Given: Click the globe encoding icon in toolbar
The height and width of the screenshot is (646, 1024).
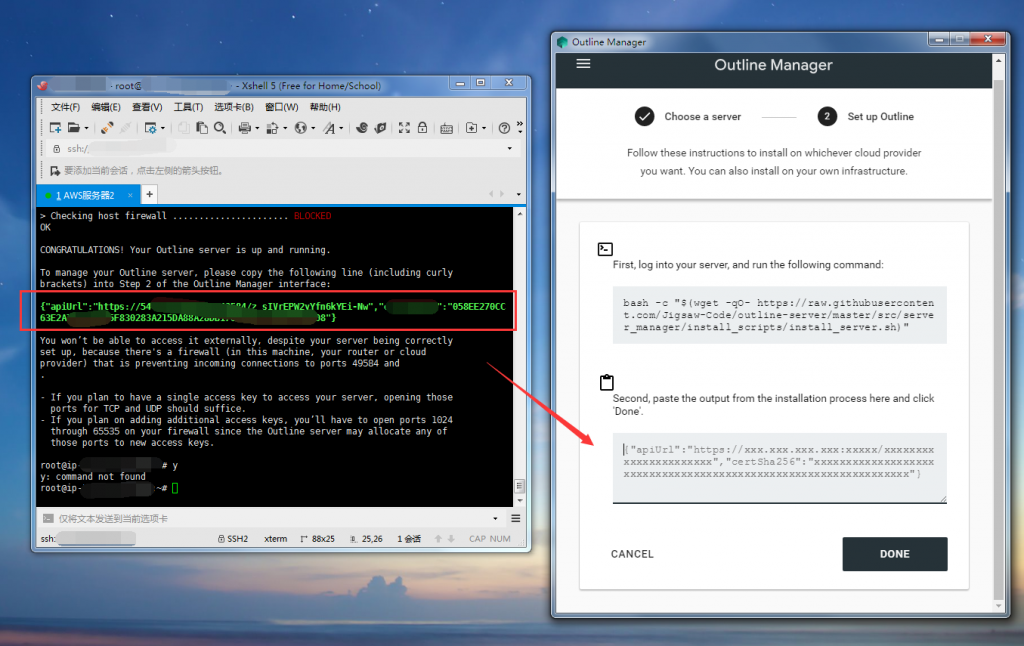Looking at the screenshot, I should [x=298, y=128].
